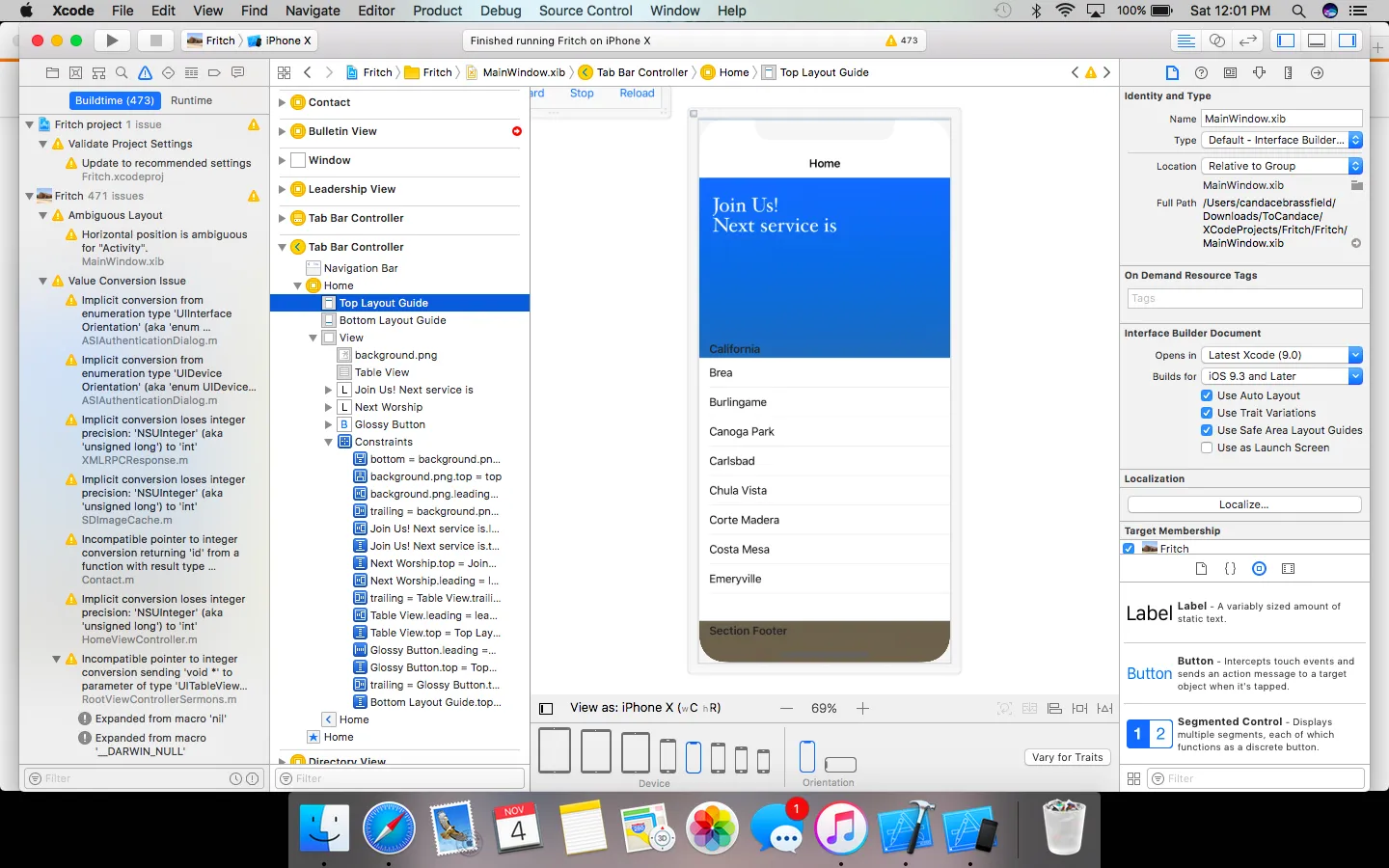Viewport: 1389px width, 868px height.
Task: Zoom out the canvas with minus
Action: [786, 708]
